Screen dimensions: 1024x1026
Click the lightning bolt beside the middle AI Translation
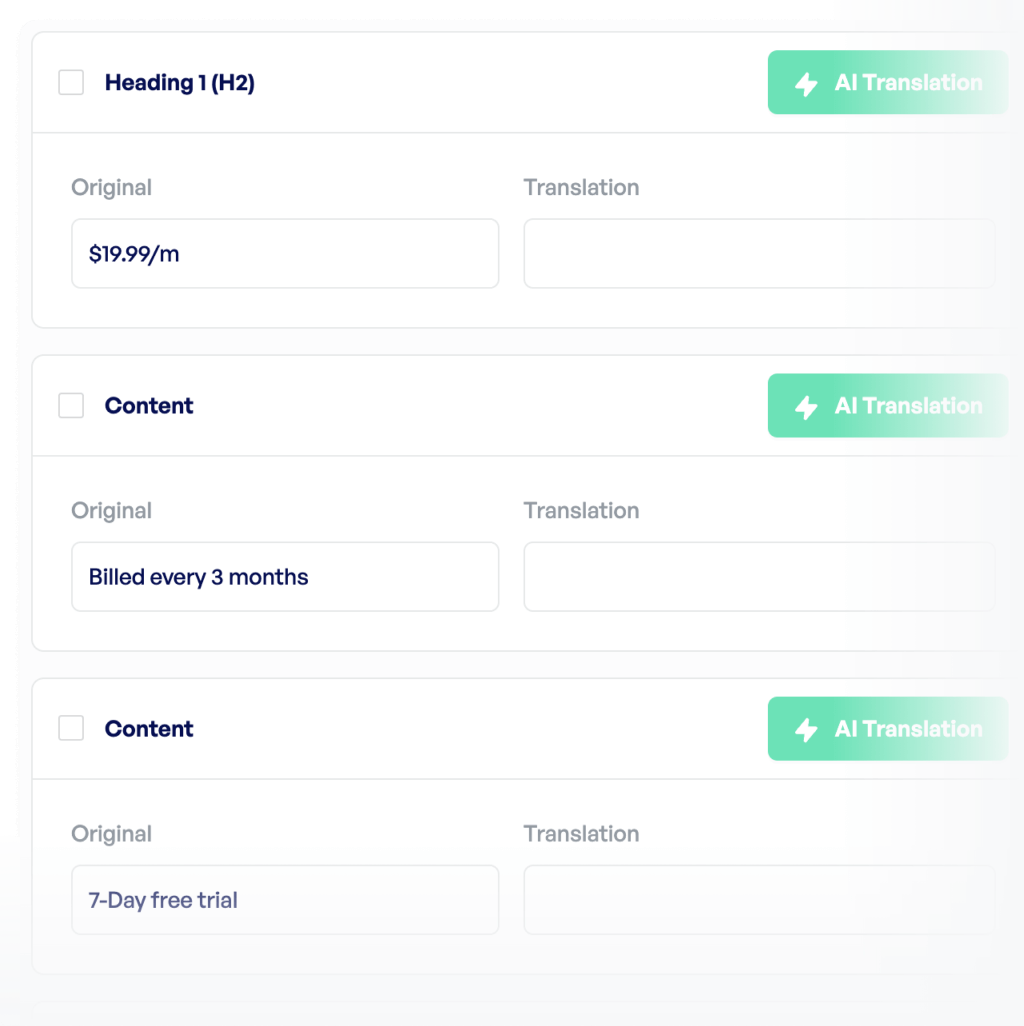(x=806, y=406)
